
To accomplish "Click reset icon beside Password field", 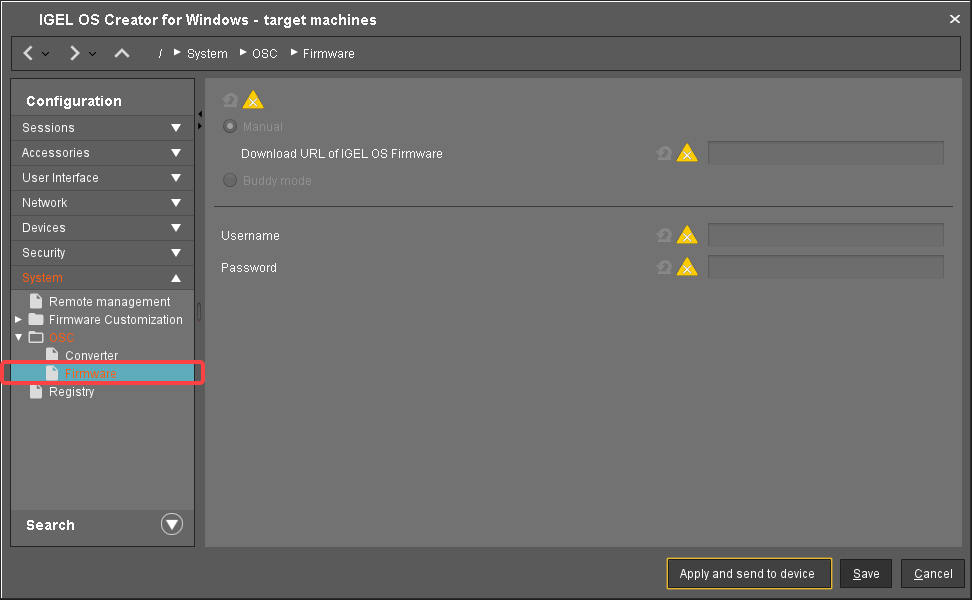I will tap(664, 267).
